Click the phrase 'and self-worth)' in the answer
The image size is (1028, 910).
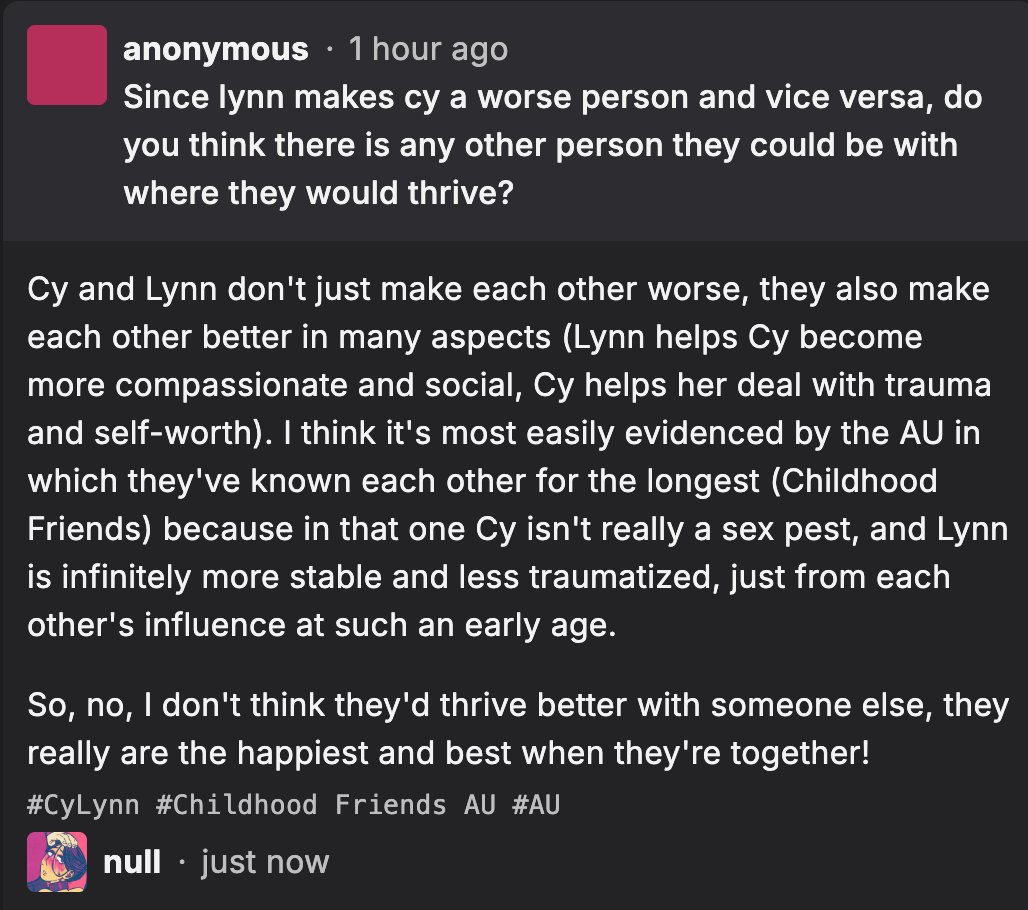click(x=149, y=433)
